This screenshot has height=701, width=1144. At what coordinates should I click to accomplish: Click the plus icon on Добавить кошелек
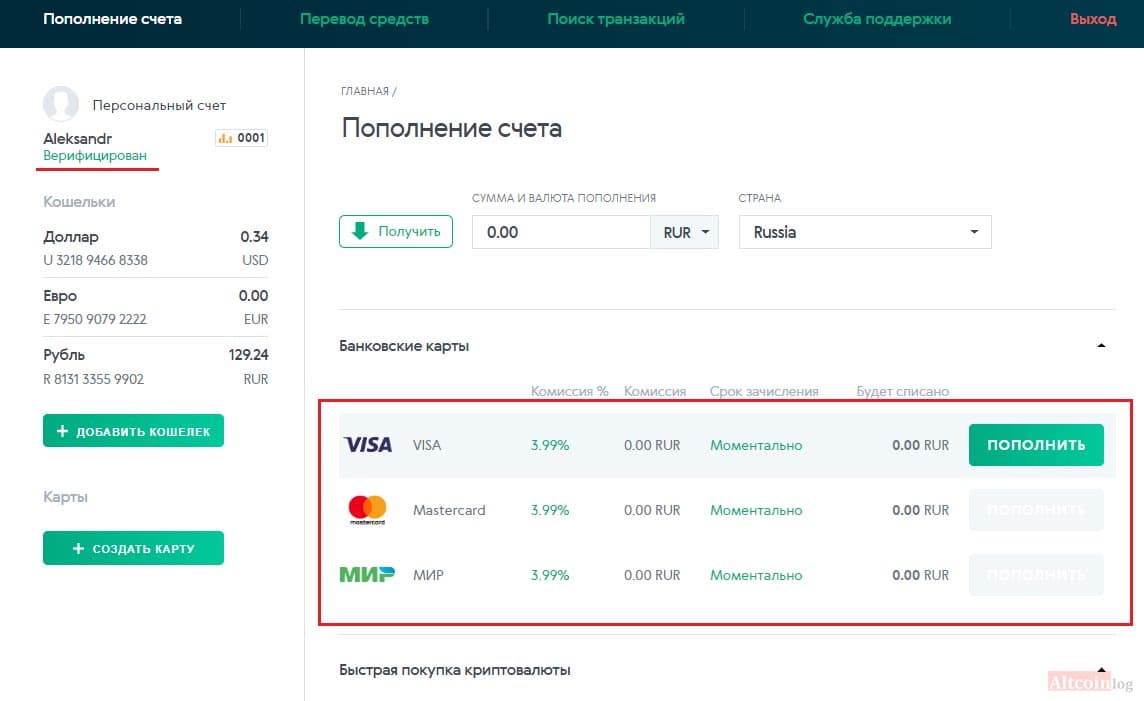(63, 431)
